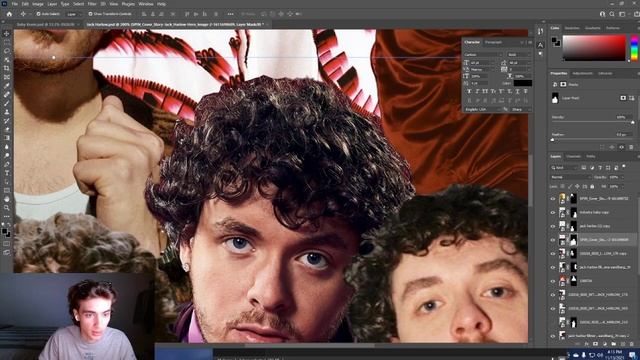Open the layer Opacity dropdown arrow
The height and width of the screenshot is (360, 640).
(x=622, y=177)
